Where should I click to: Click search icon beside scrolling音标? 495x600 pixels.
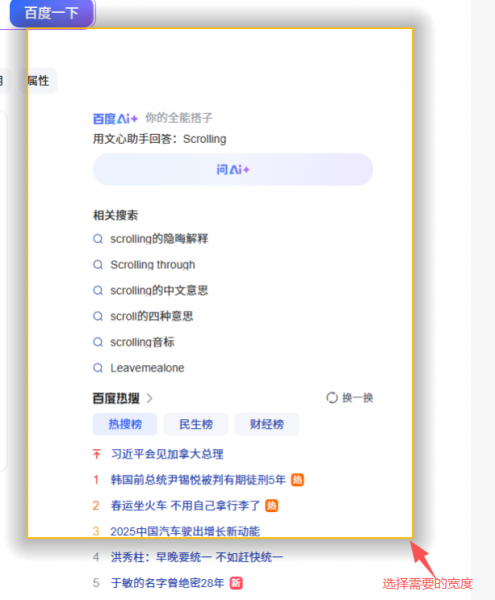(98, 342)
